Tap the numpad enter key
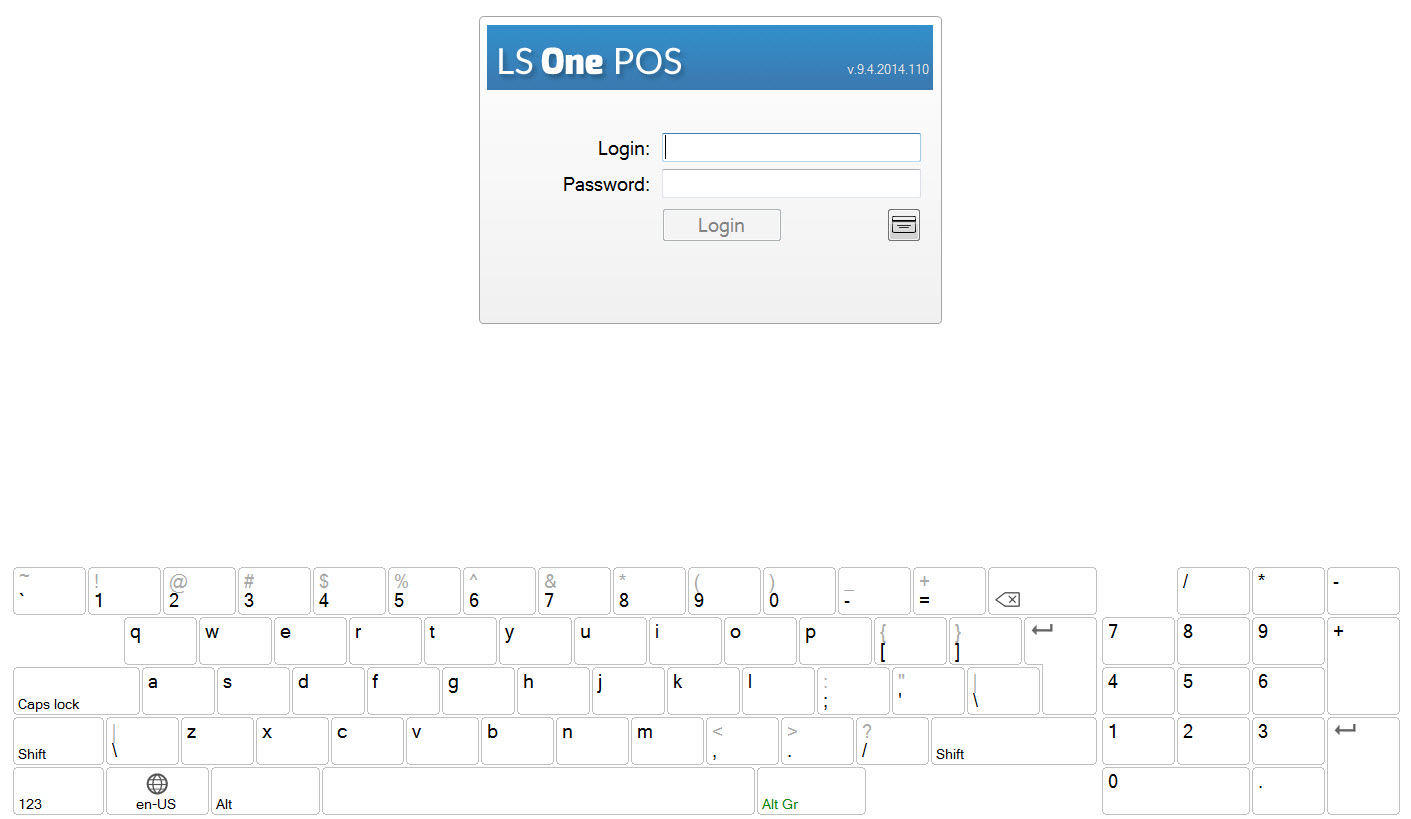 coord(1363,766)
